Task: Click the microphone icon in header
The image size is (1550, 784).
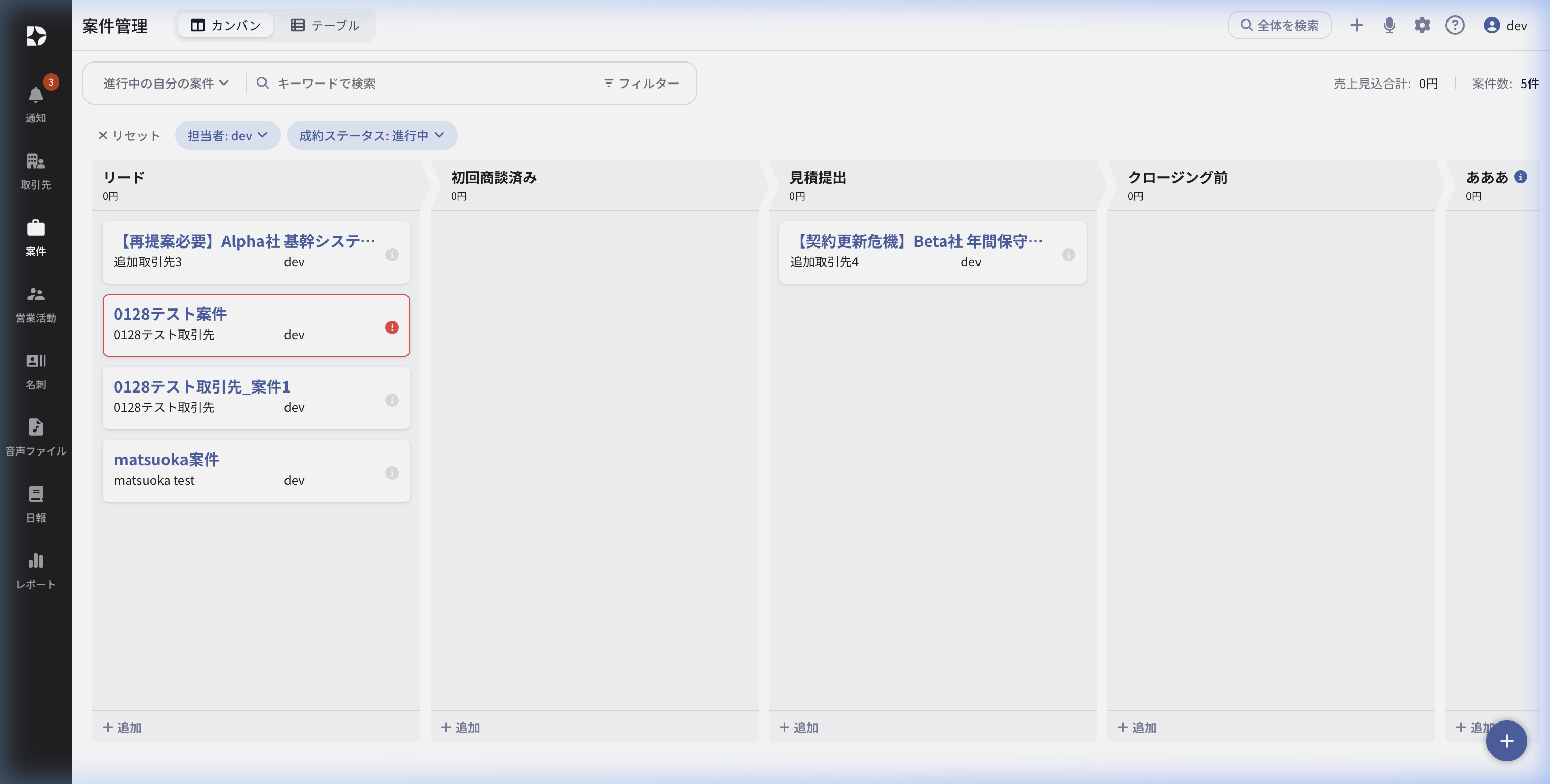Action: tap(1389, 25)
